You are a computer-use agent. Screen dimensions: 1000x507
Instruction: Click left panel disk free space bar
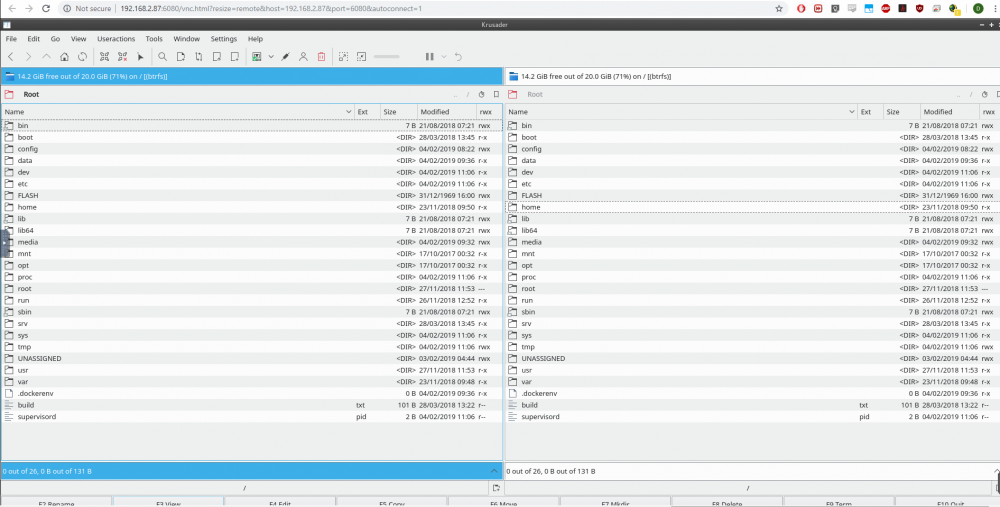pyautogui.click(x=251, y=76)
